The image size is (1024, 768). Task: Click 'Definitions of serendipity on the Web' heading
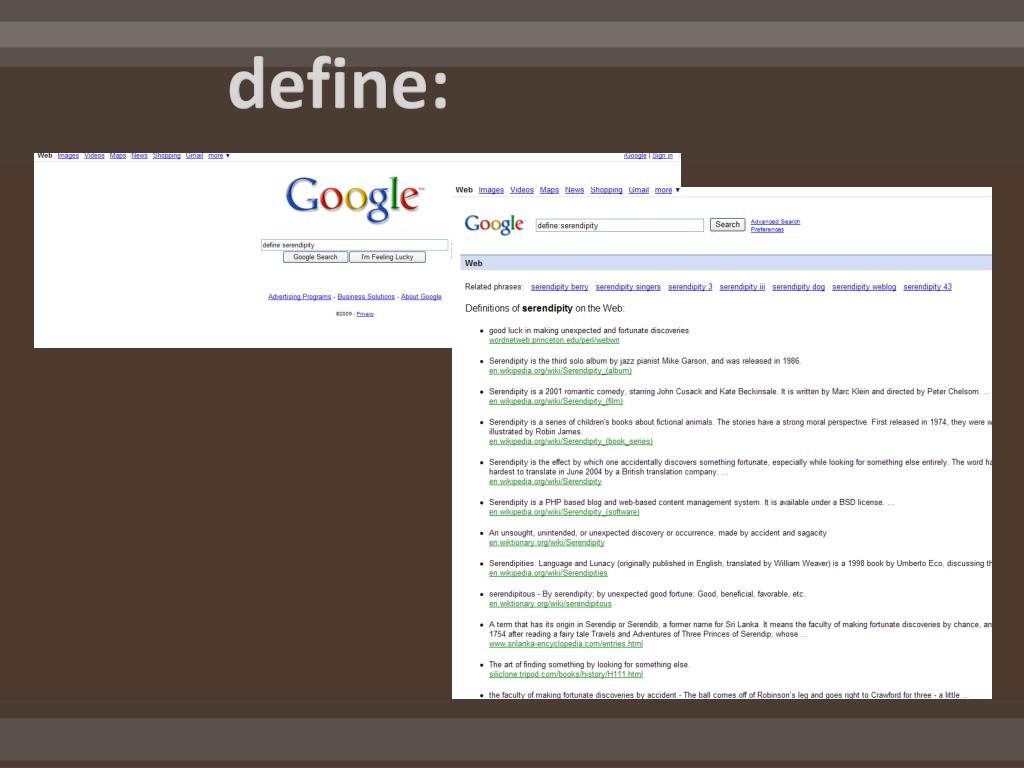pos(545,308)
